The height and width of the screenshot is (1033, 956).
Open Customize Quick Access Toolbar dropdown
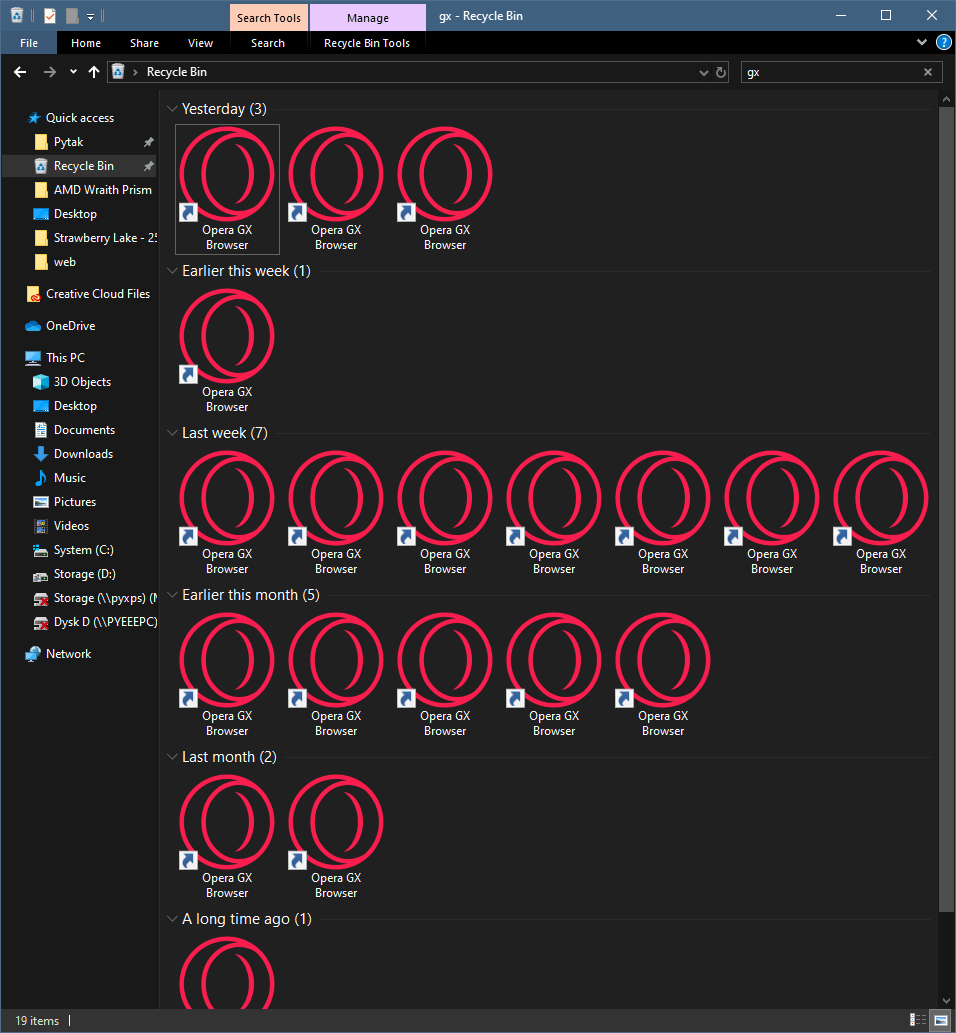90,16
